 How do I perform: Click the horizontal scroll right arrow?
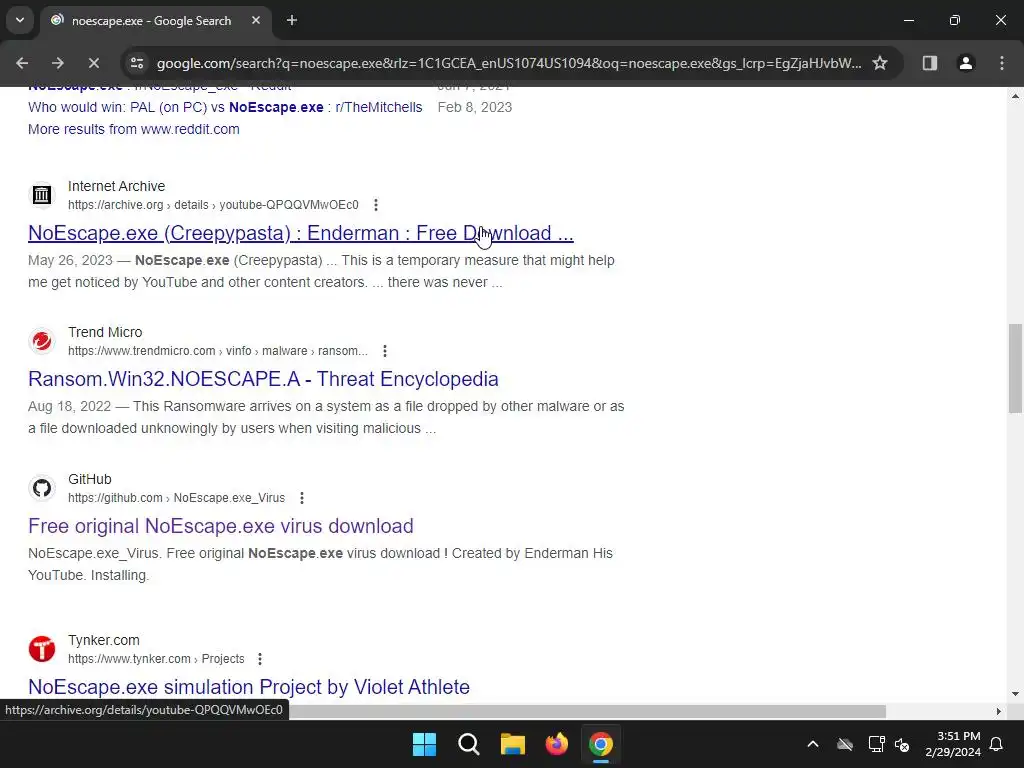999,711
